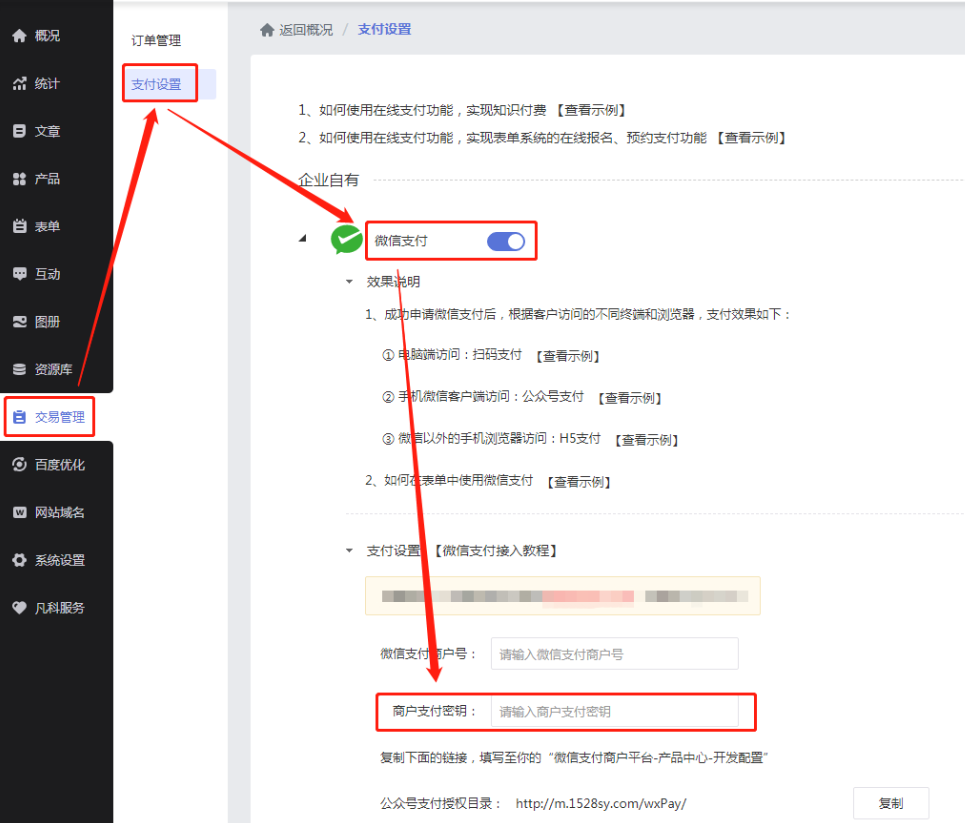965x823 pixels.
Task: Click the 百度优化 icon
Action: [20, 465]
